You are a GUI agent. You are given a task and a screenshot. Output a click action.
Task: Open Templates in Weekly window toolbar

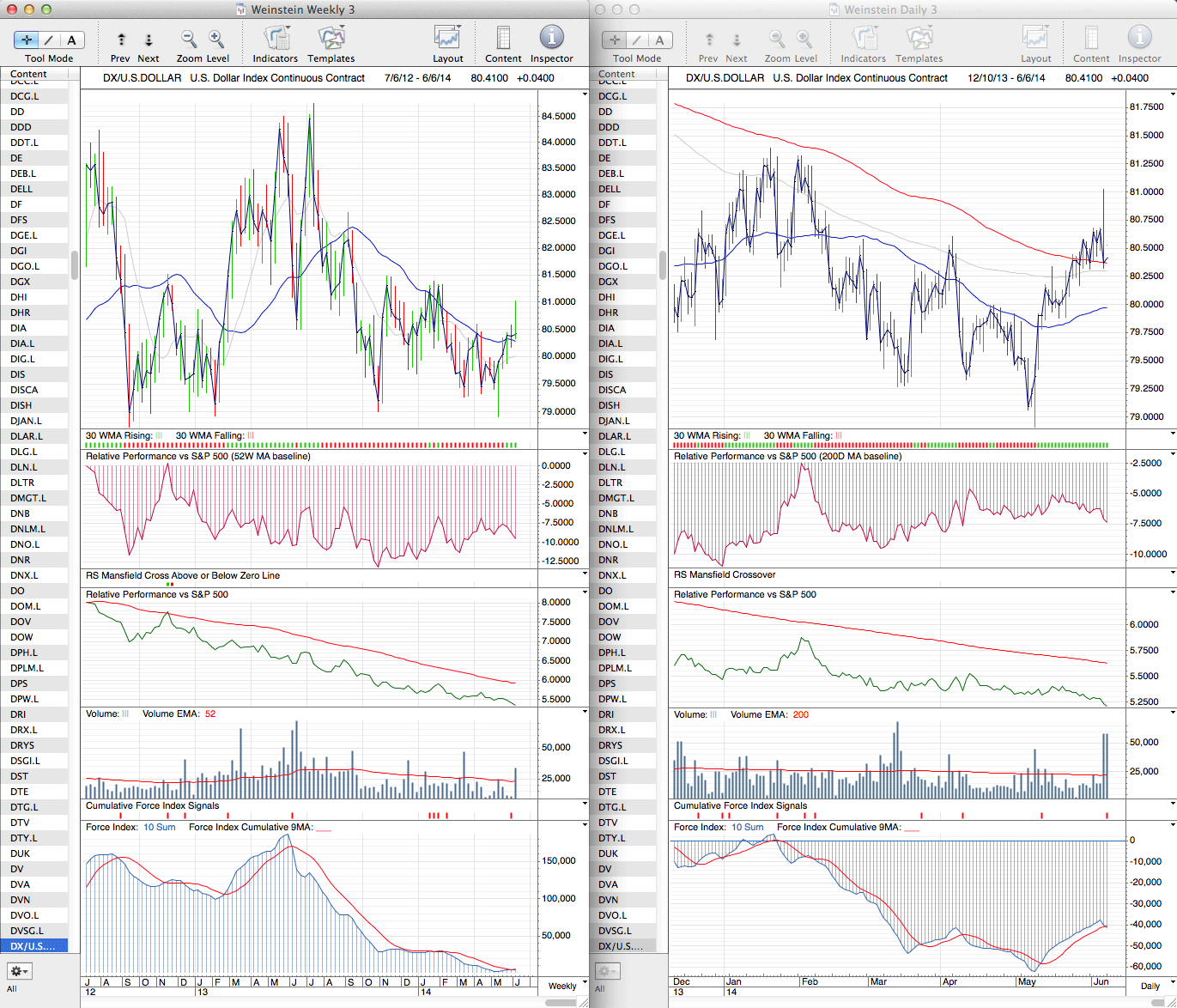(331, 39)
